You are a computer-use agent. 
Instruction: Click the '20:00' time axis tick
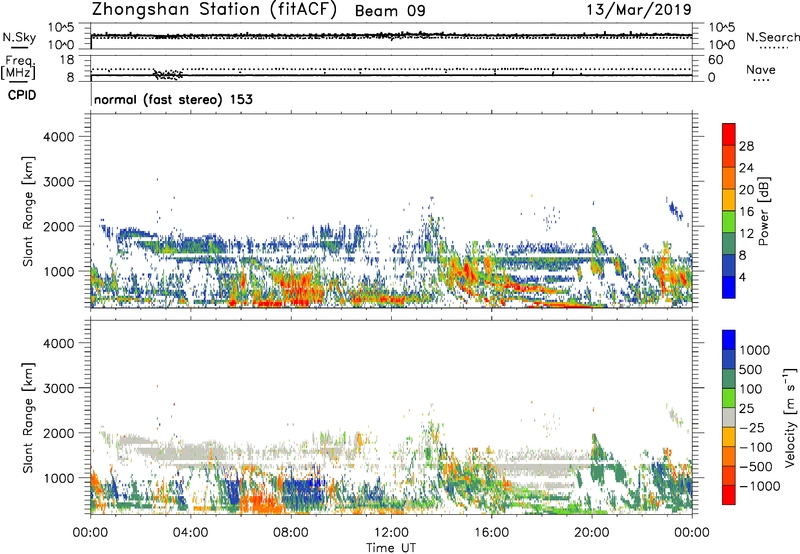coord(591,533)
